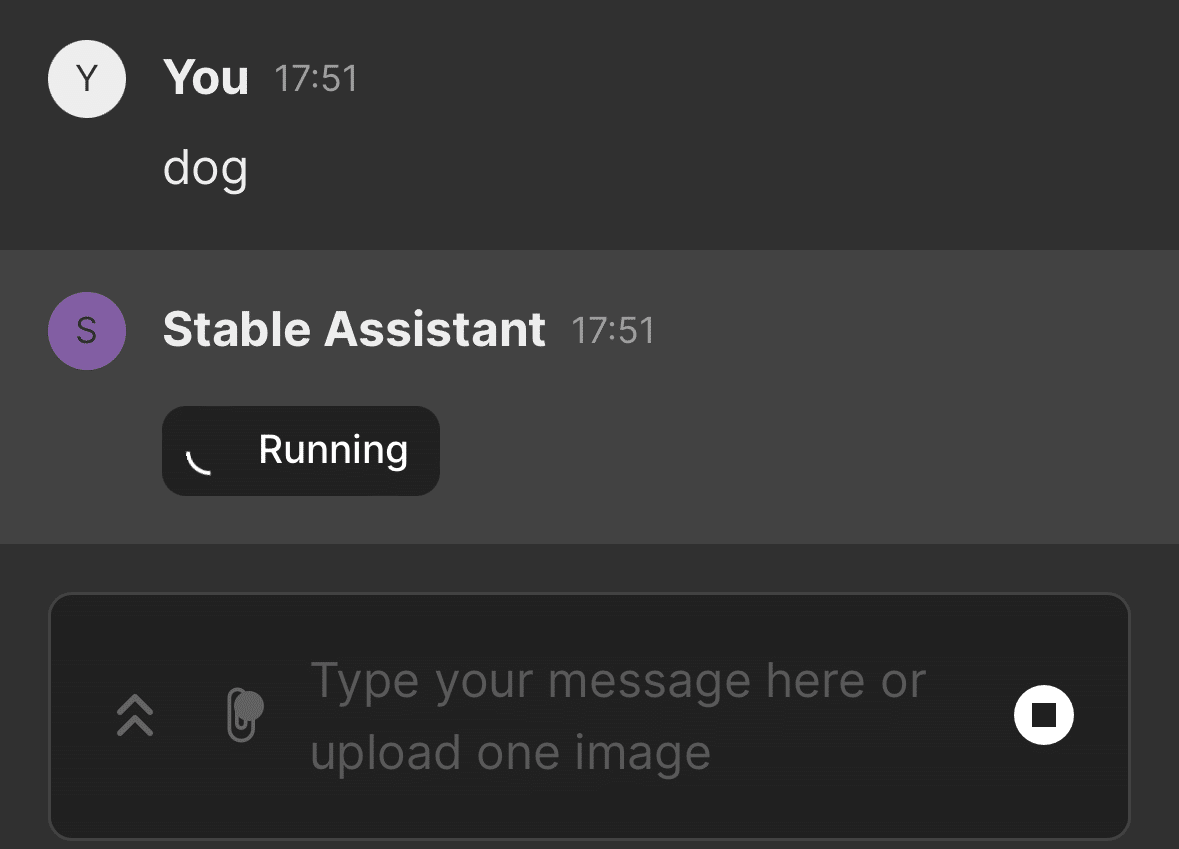This screenshot has height=849, width=1179.
Task: Click the word Running in the status pill
Action: (x=333, y=450)
